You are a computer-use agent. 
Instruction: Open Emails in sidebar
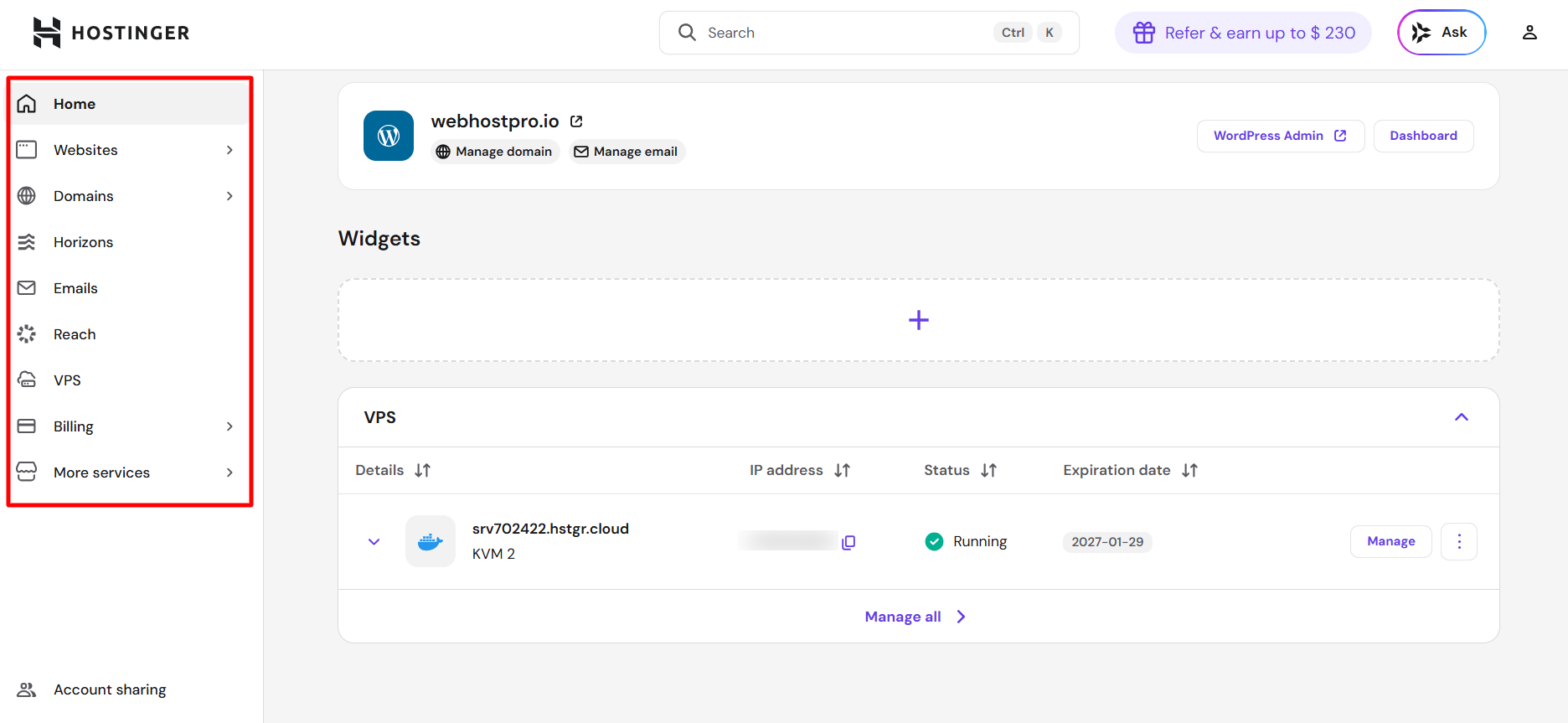point(131,288)
